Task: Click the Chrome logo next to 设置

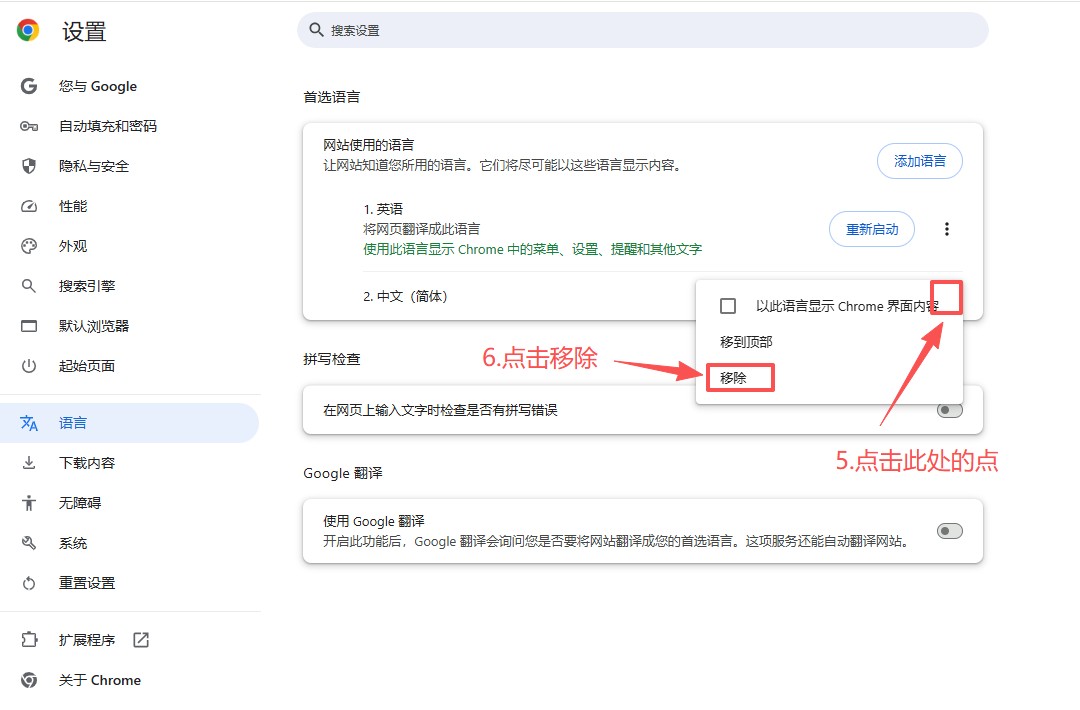Action: 27,30
